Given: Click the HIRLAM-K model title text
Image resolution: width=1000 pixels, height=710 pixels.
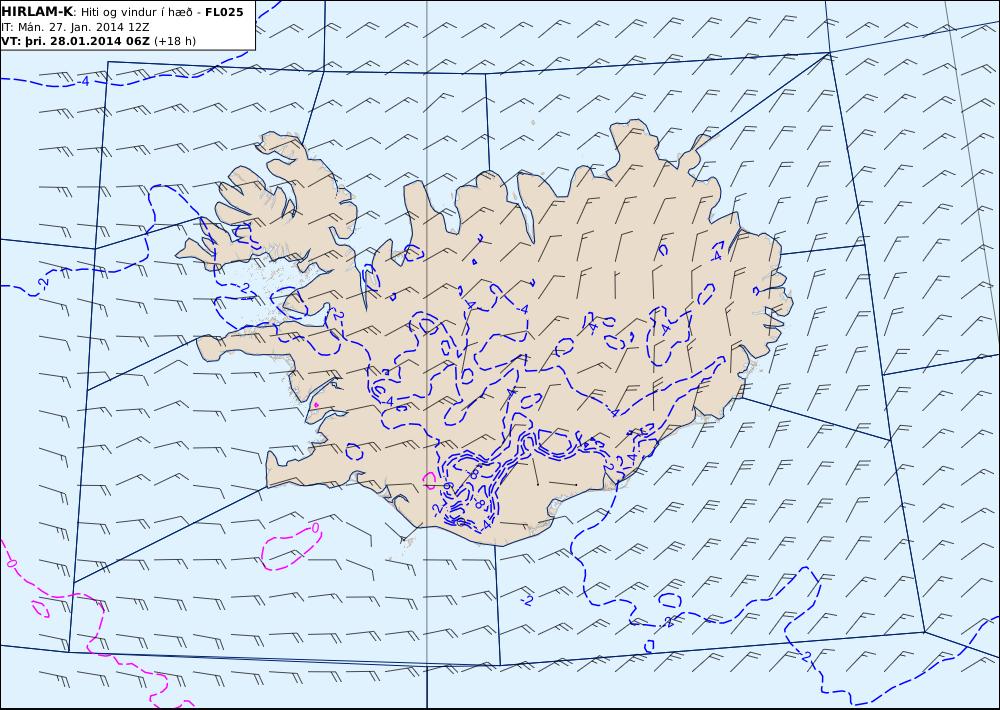Looking at the screenshot, I should point(37,12).
